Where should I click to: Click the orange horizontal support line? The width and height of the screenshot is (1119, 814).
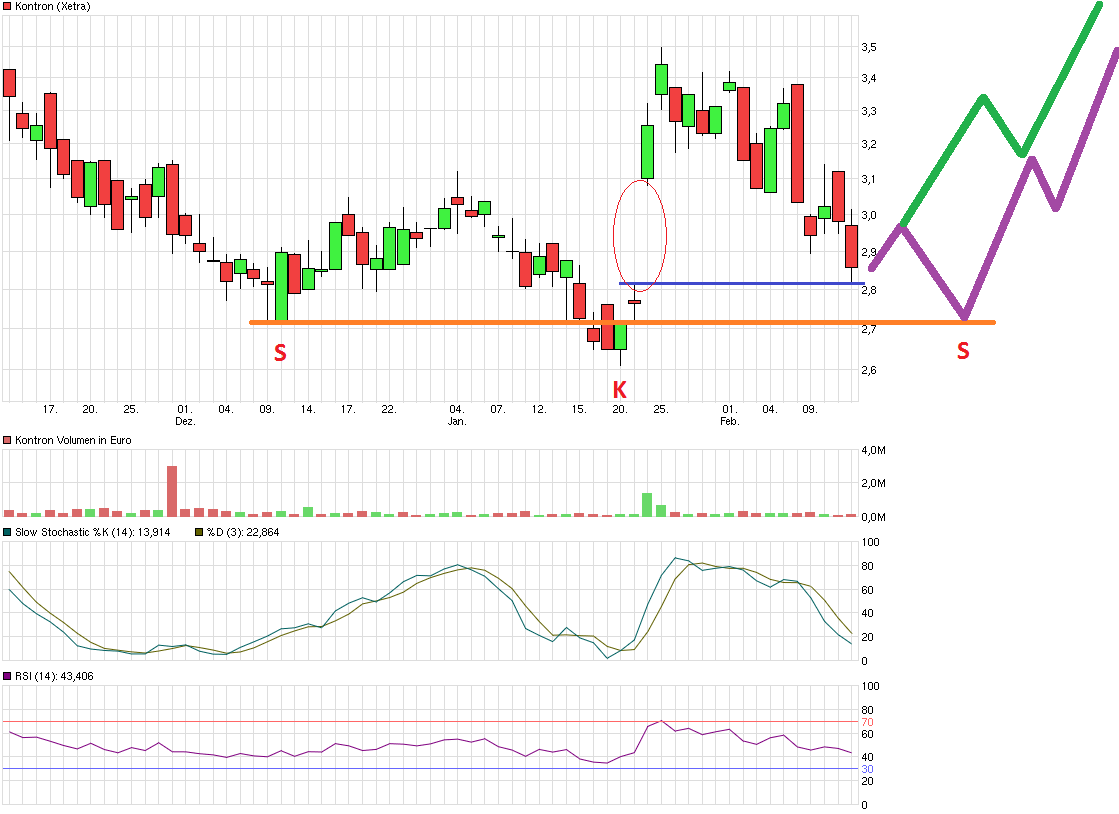pyautogui.click(x=450, y=322)
